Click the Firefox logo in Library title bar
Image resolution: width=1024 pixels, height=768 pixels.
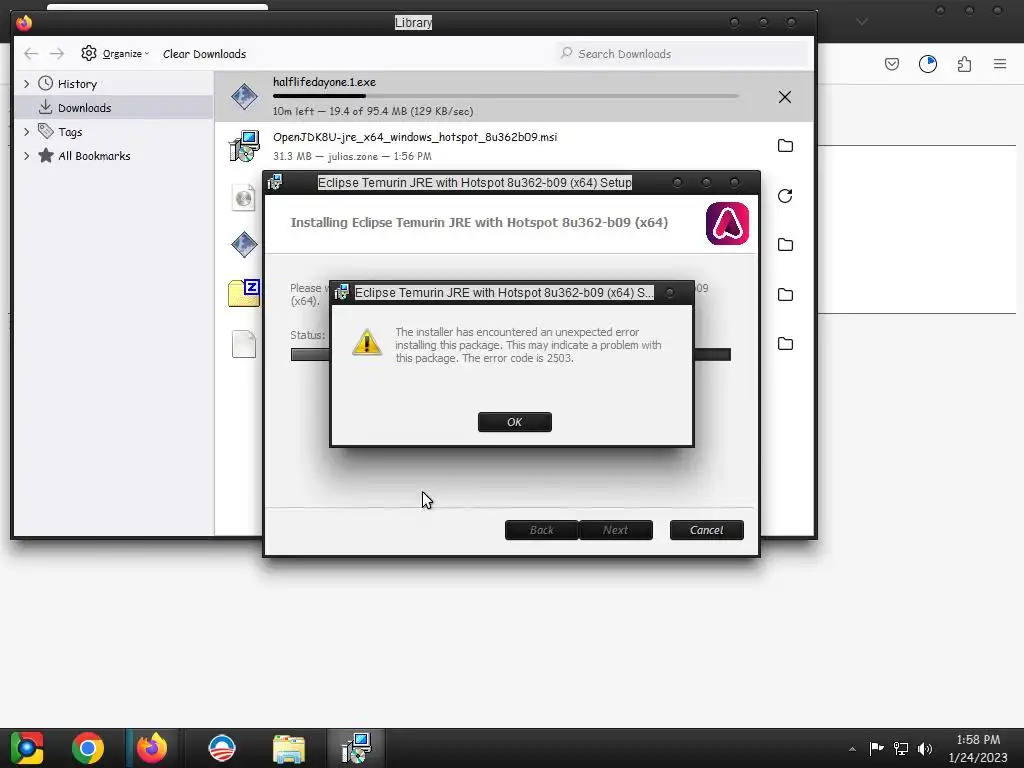[x=24, y=24]
